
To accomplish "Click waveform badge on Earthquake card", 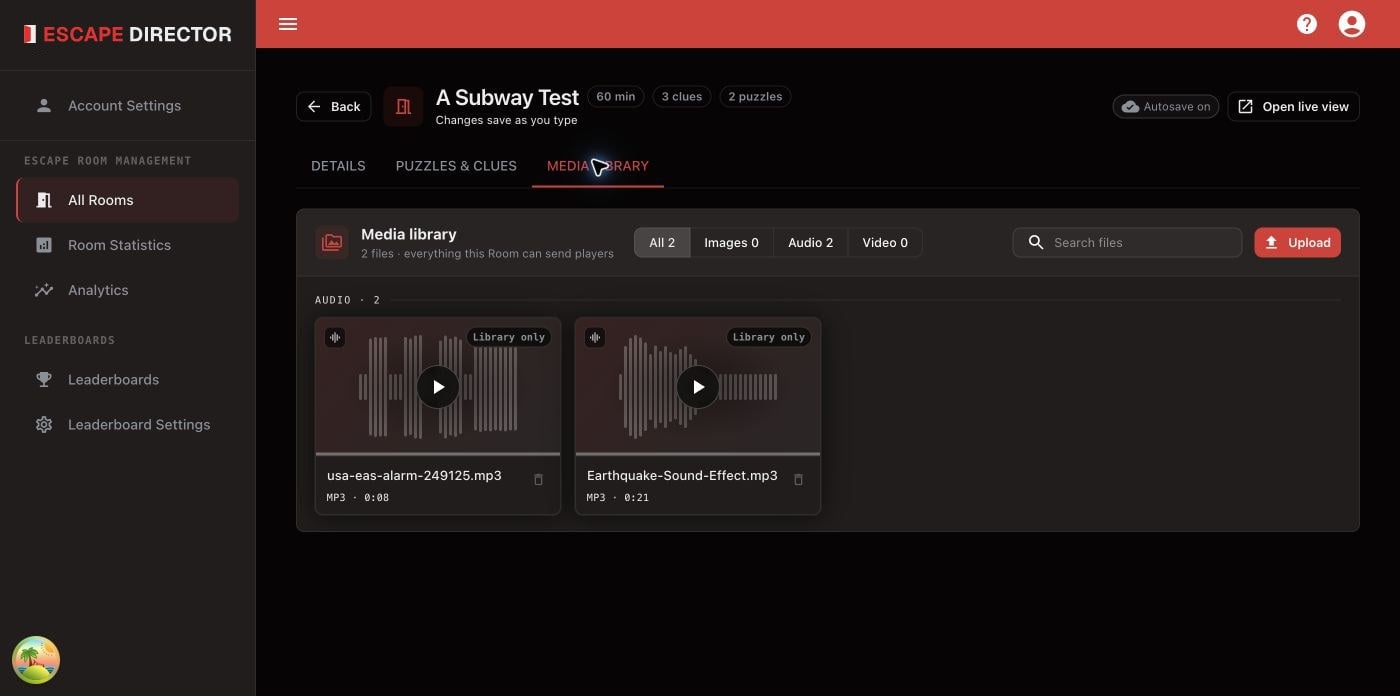I will tap(595, 337).
